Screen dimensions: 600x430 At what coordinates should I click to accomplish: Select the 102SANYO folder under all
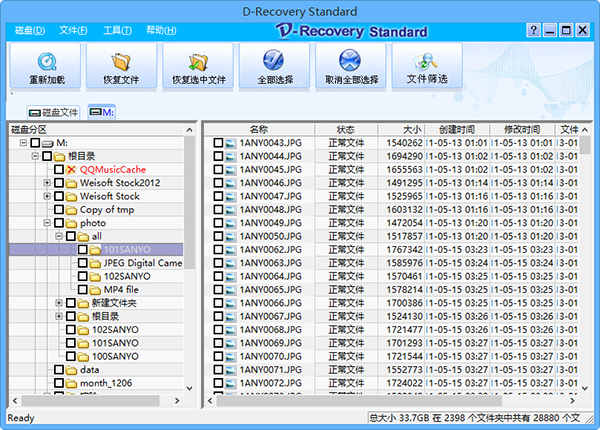pyautogui.click(x=127, y=276)
